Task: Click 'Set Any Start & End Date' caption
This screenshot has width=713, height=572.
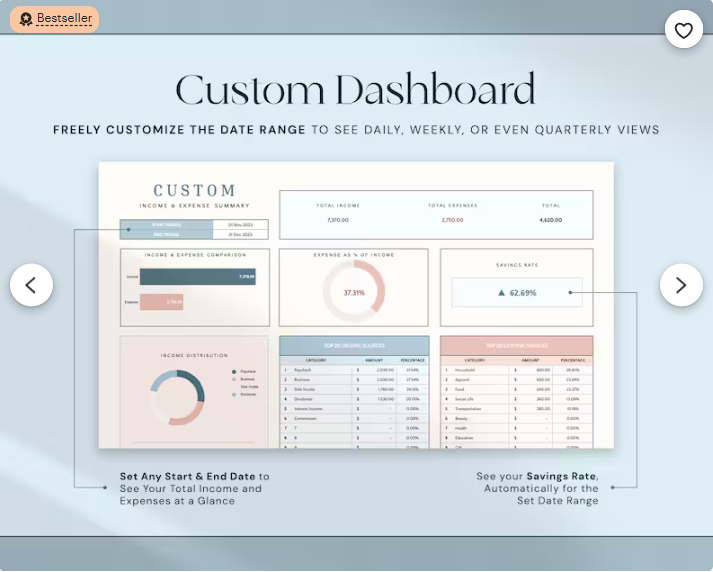Action: pyautogui.click(x=187, y=477)
